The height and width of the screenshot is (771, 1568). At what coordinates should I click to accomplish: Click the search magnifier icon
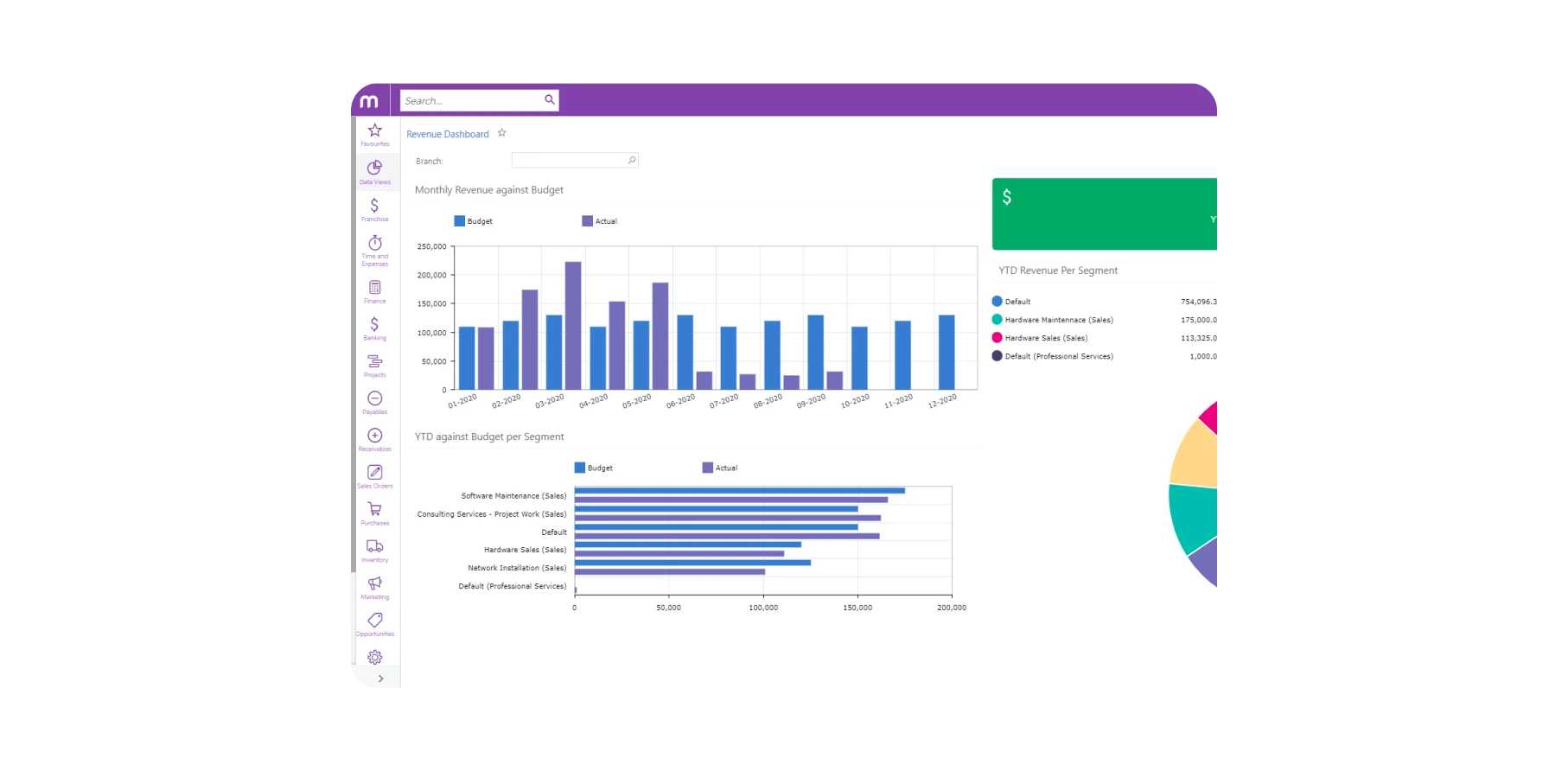pyautogui.click(x=549, y=100)
